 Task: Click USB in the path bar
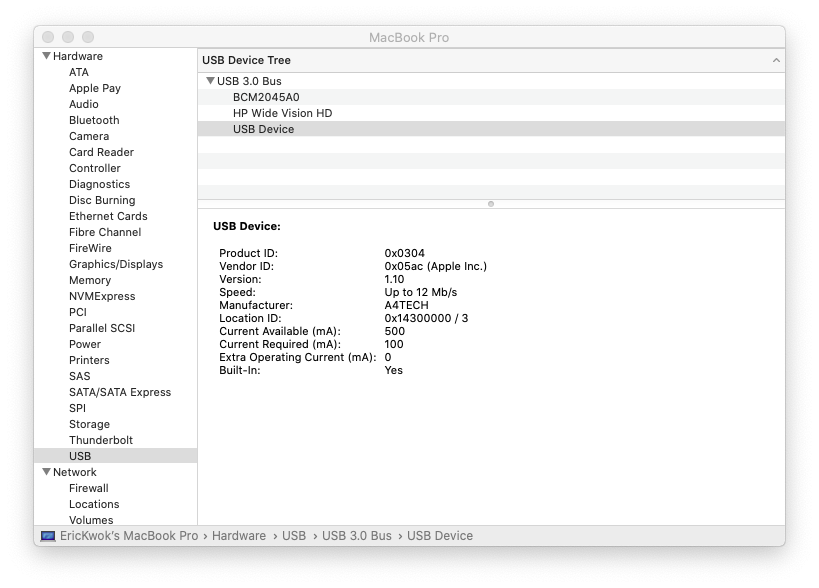(x=294, y=536)
